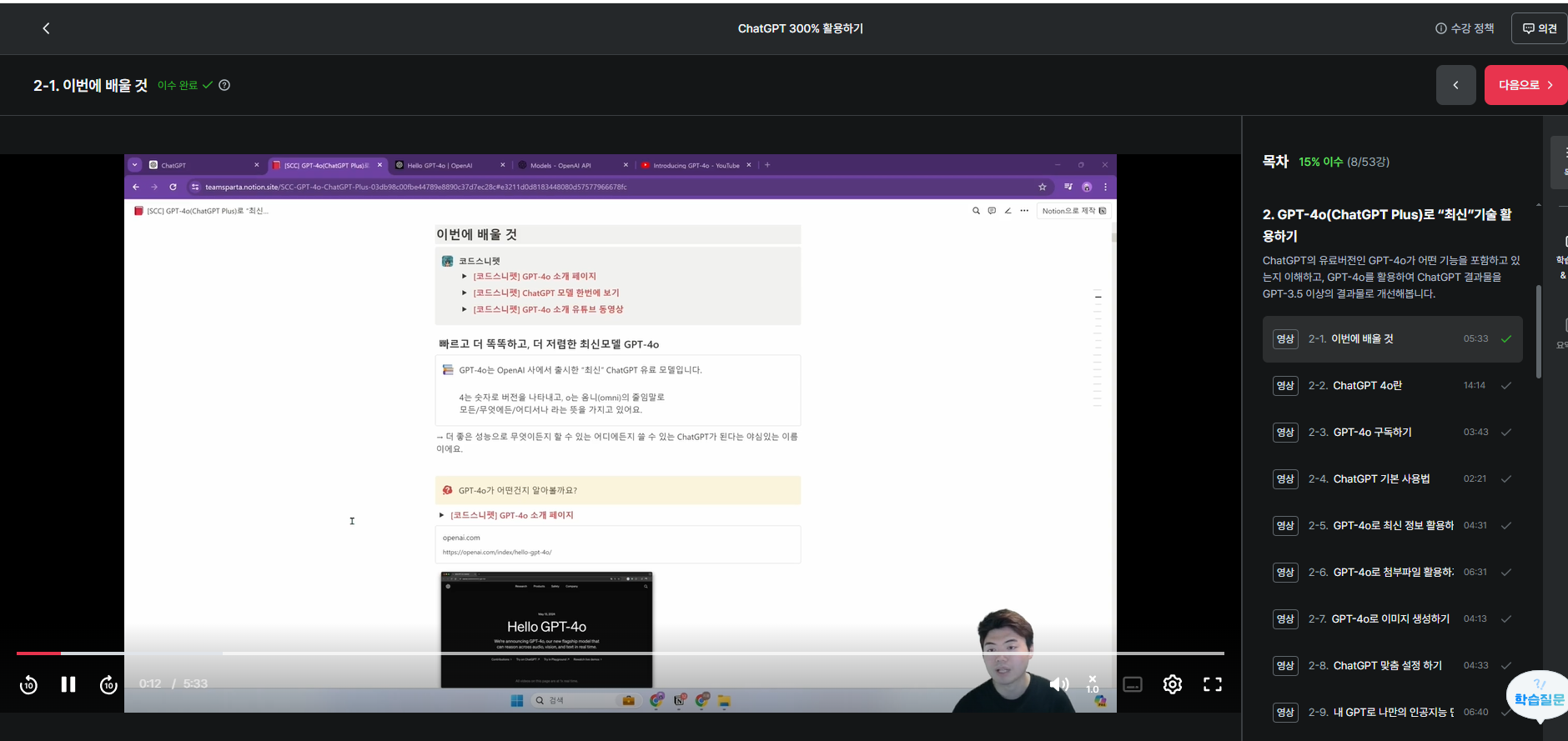Open the tab search dropdown in recorded browser

(134, 165)
